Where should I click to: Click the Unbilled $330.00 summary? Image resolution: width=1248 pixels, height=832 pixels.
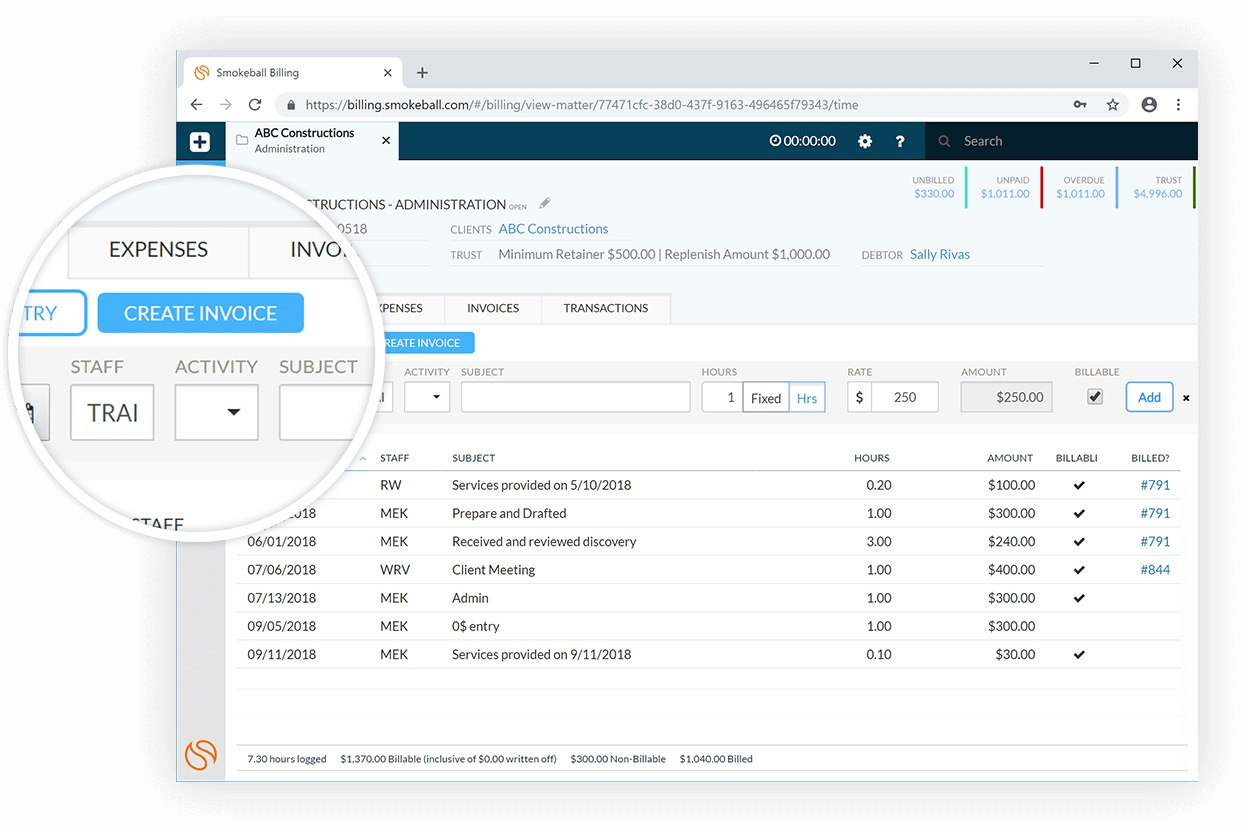[x=934, y=187]
